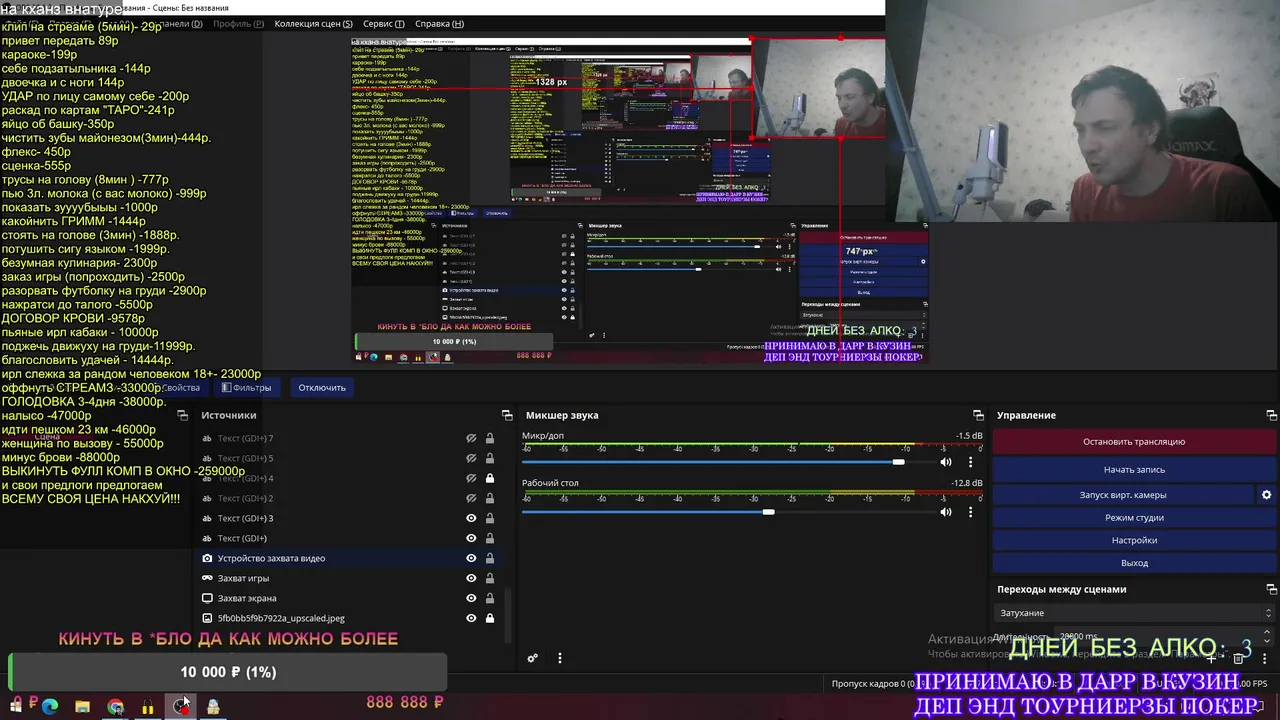Open Windows Start menu
The image size is (1280, 720).
pos(15,706)
